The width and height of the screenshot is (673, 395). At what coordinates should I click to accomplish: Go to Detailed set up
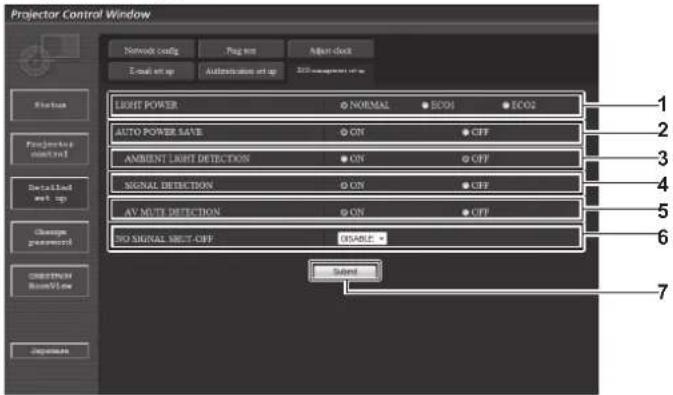[50, 193]
